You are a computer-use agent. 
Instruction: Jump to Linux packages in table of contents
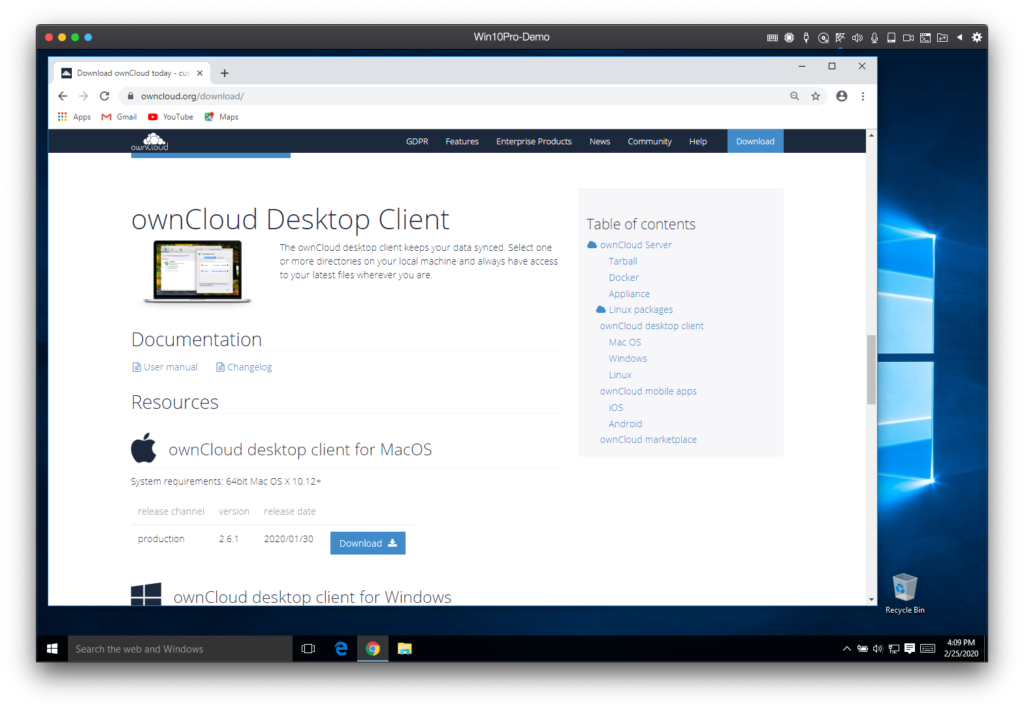640,310
